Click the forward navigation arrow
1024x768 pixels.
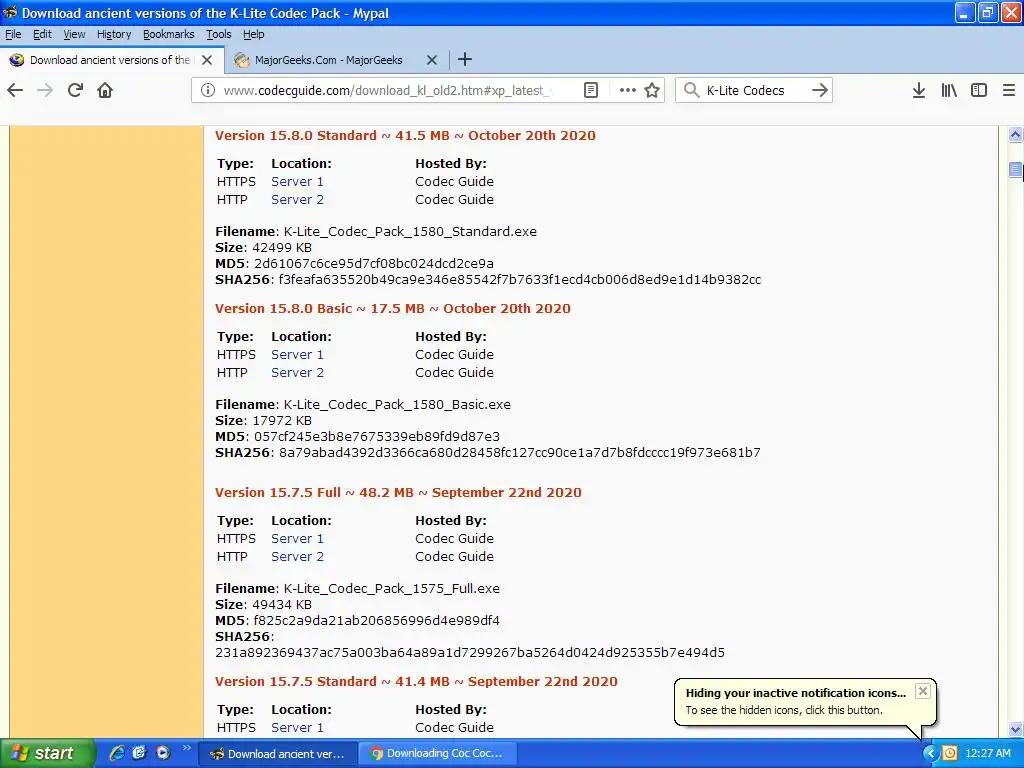pyautogui.click(x=45, y=90)
